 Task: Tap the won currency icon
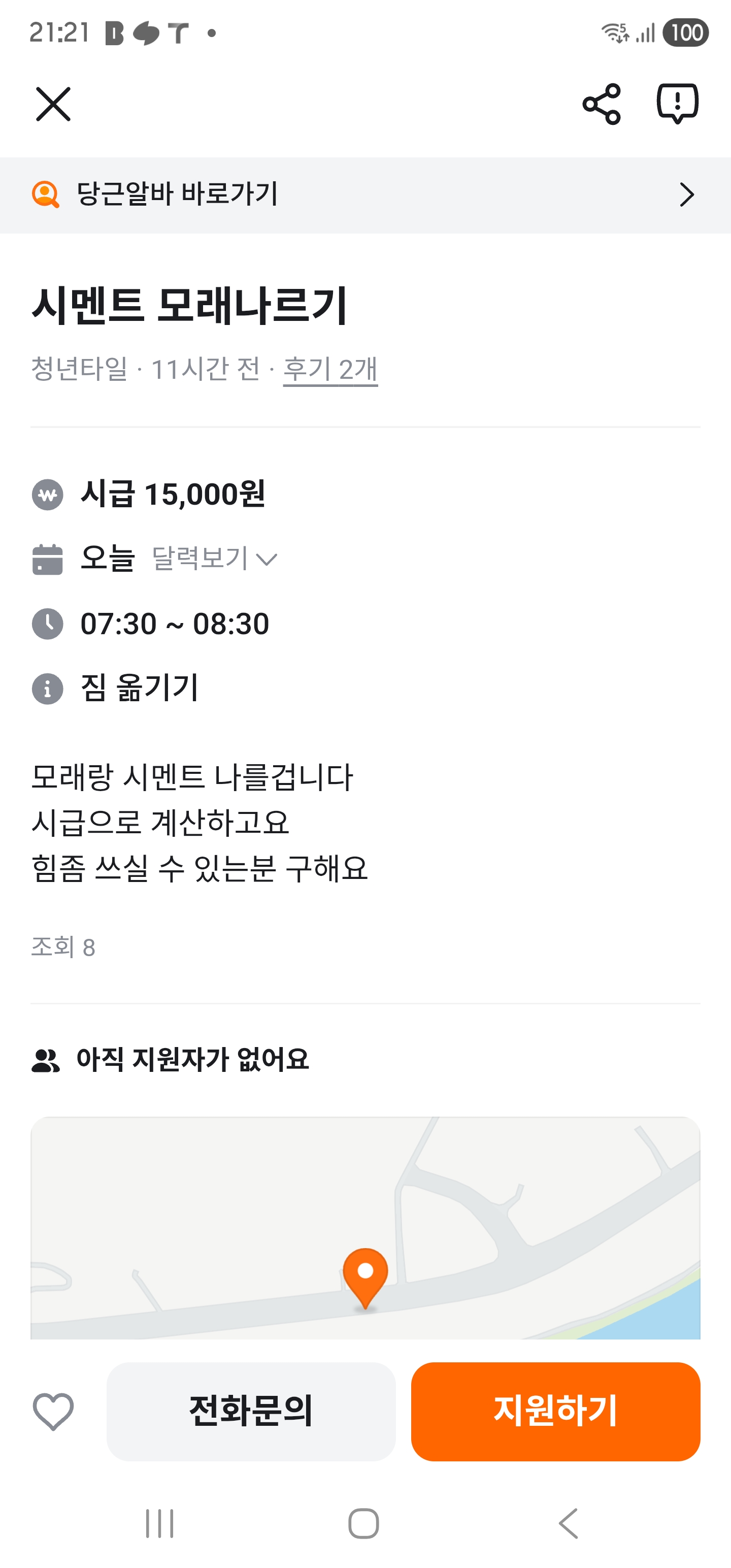point(48,495)
